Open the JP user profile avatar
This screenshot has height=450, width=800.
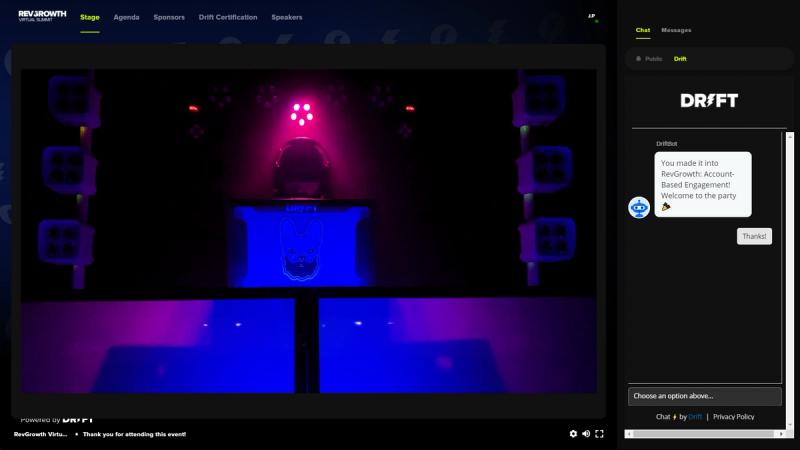point(592,17)
